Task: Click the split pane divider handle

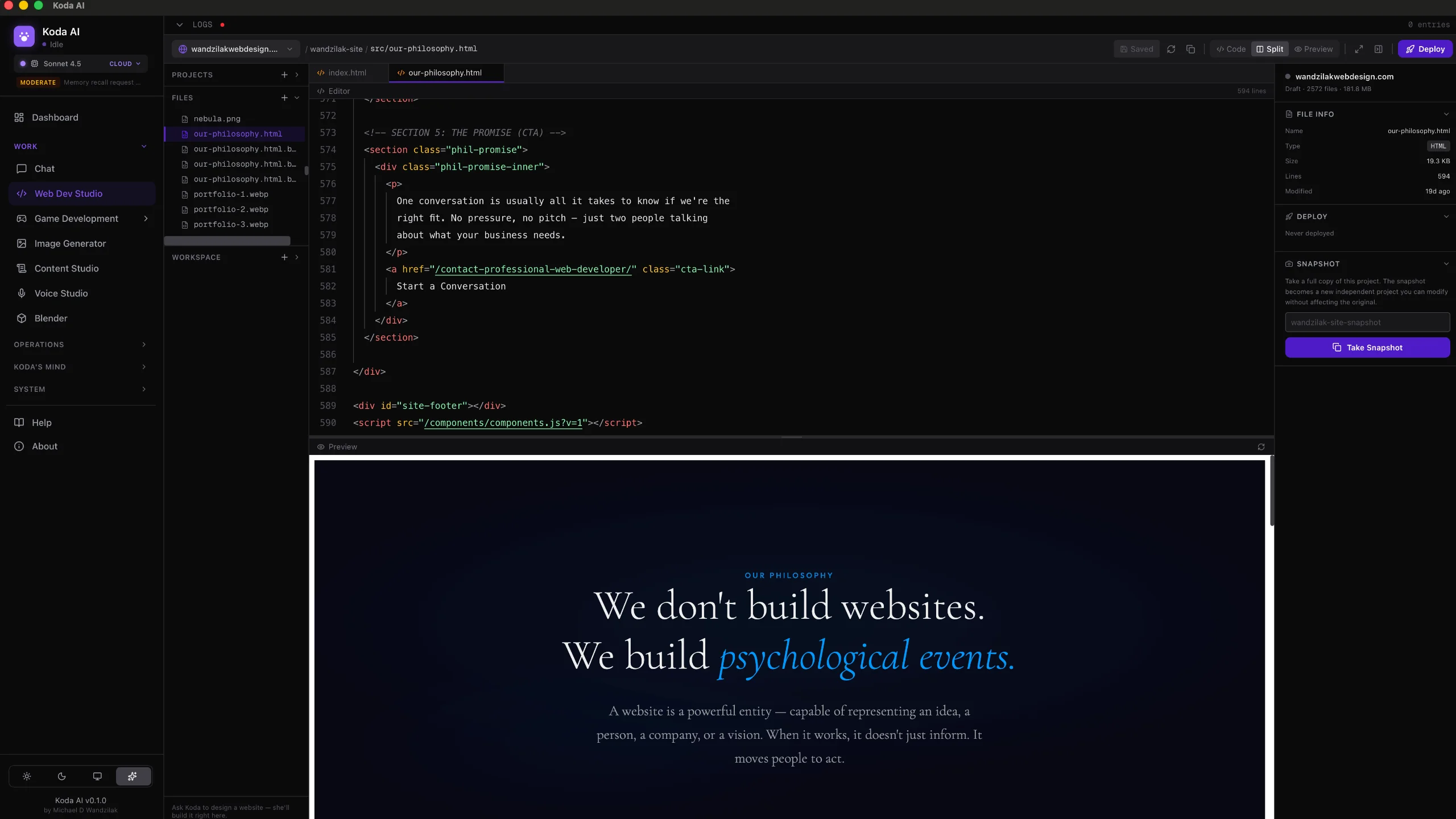Action: point(791,437)
